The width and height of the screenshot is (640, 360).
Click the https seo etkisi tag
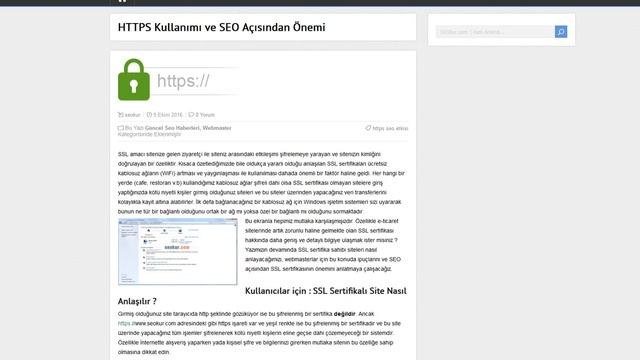(x=390, y=129)
